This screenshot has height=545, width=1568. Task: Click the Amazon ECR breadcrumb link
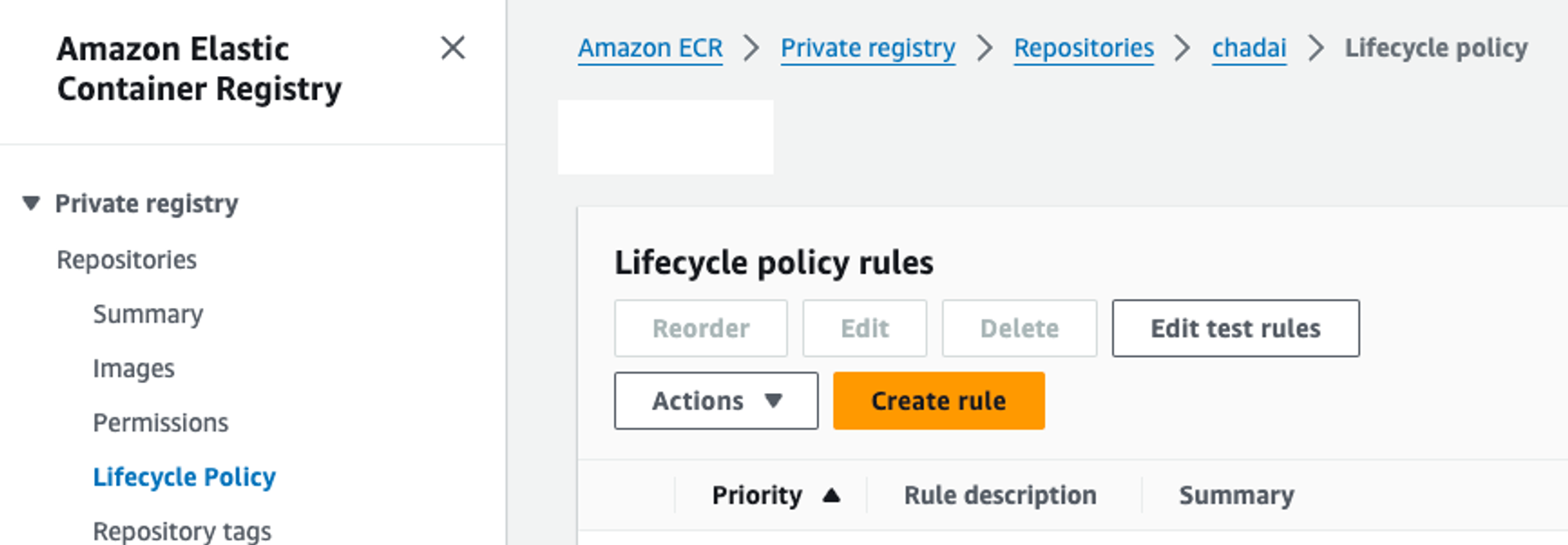(650, 48)
